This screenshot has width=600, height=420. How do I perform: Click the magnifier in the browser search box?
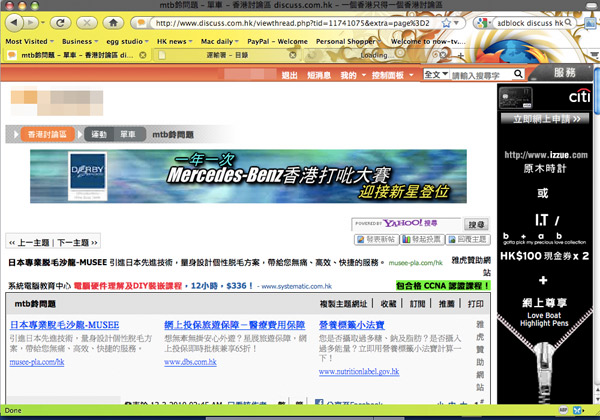[568, 23]
